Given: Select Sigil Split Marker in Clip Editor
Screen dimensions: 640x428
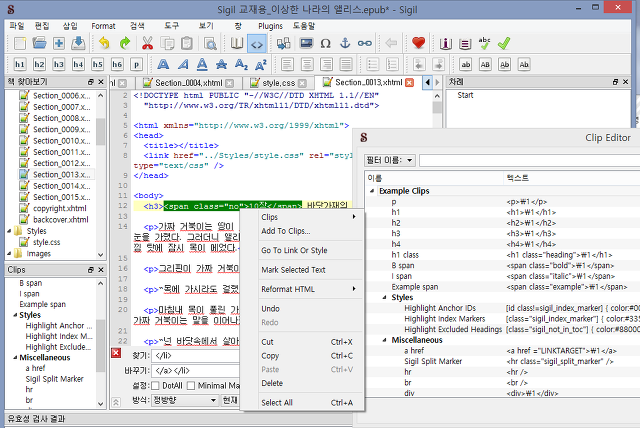Looking at the screenshot, I should pyautogui.click(x=433, y=361).
